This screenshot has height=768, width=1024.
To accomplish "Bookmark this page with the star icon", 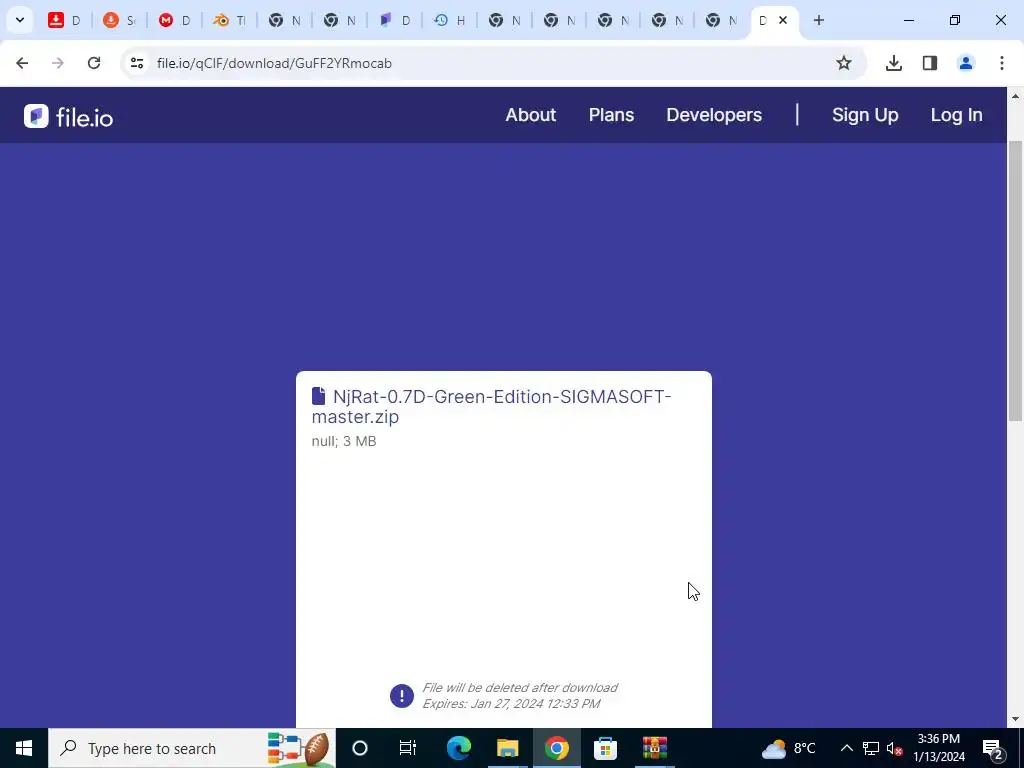I will tap(844, 63).
